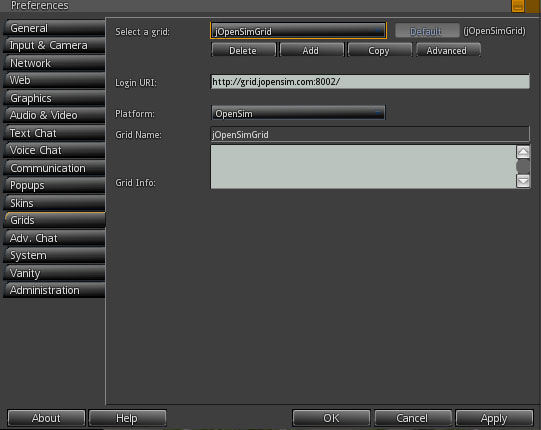Add a new grid
Image resolution: width=541 pixels, height=430 pixels.
pyautogui.click(x=311, y=50)
